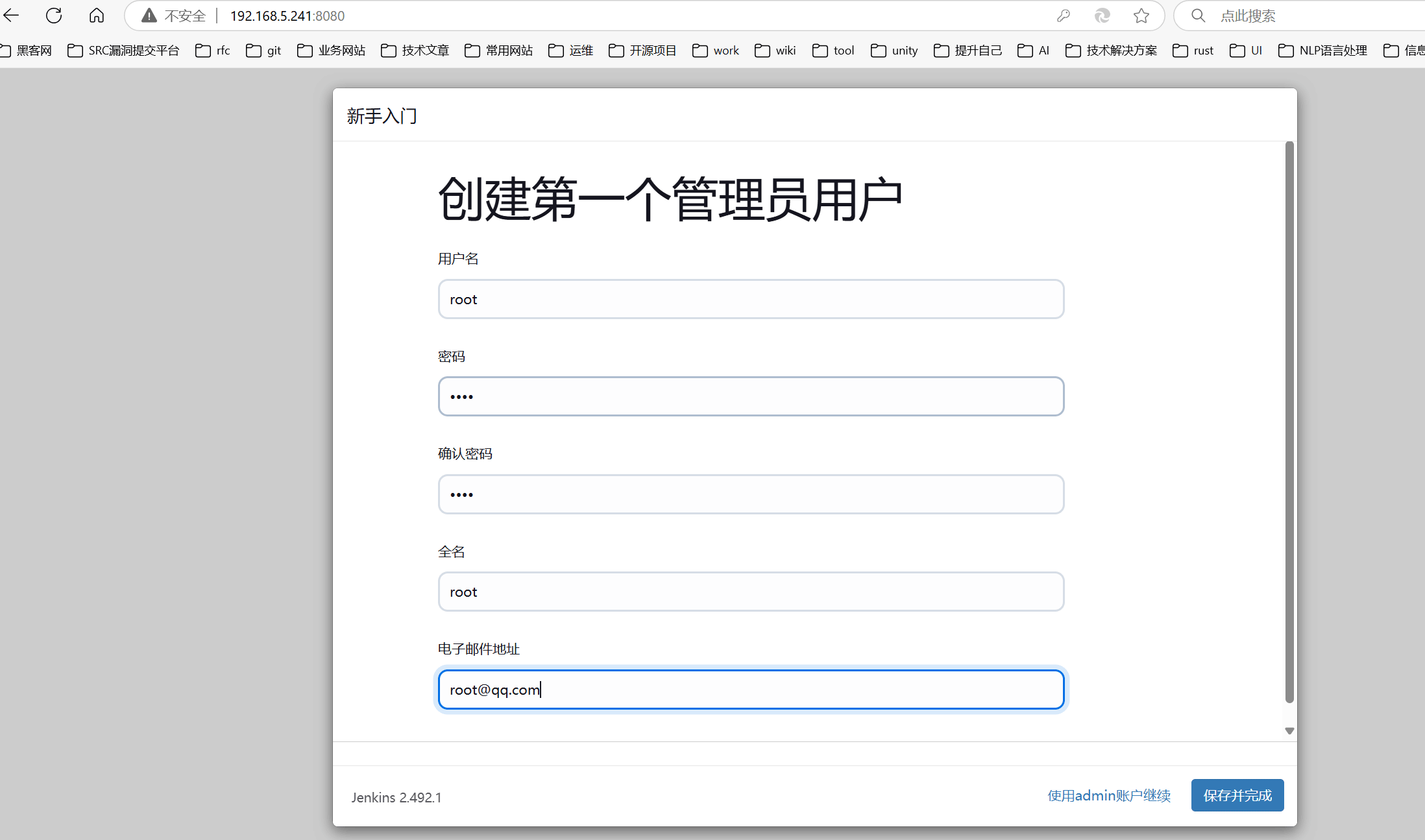Click the 电子邮件地址 input field
The width and height of the screenshot is (1425, 840).
(x=751, y=690)
